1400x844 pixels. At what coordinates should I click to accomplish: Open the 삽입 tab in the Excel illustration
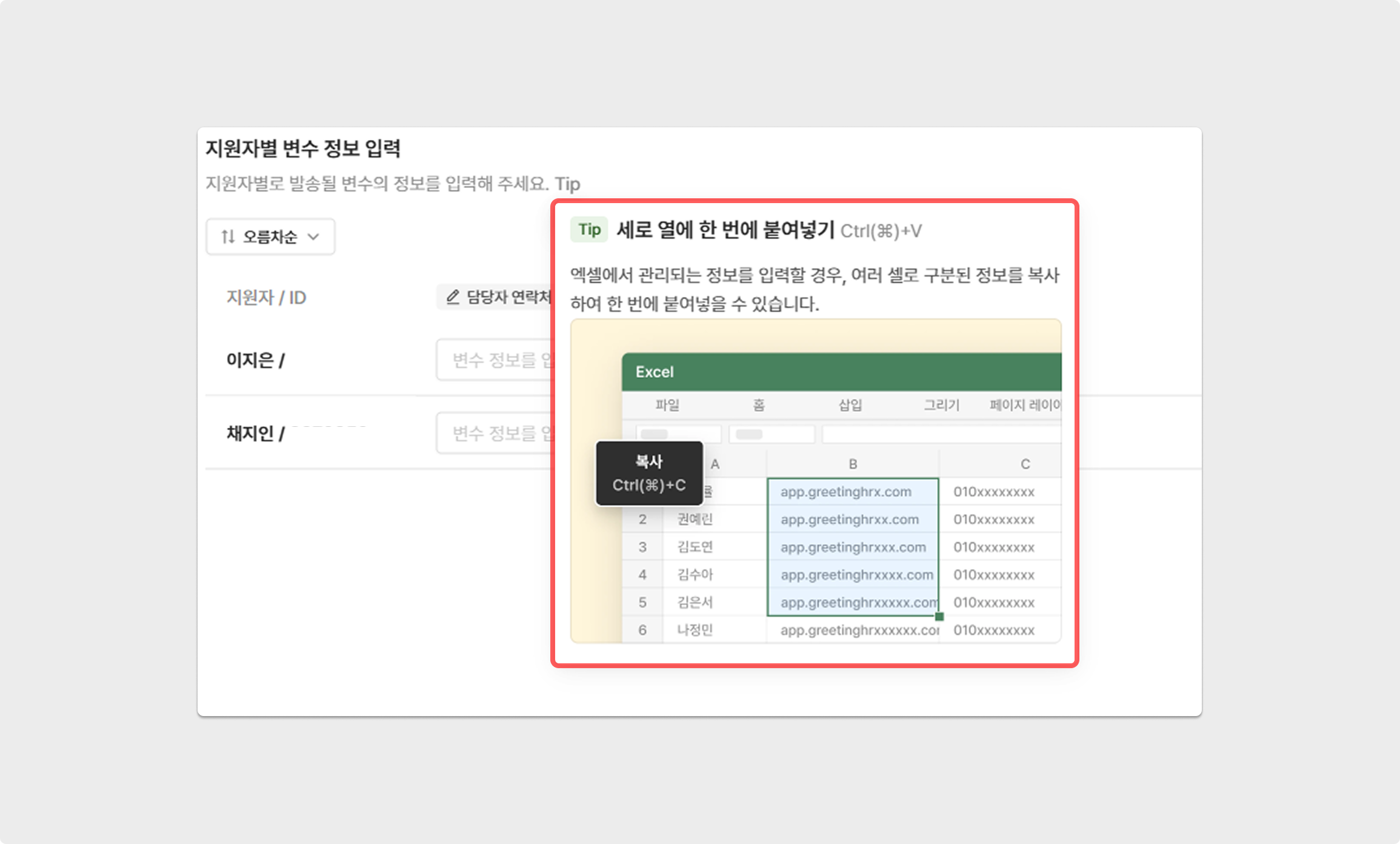click(x=850, y=405)
